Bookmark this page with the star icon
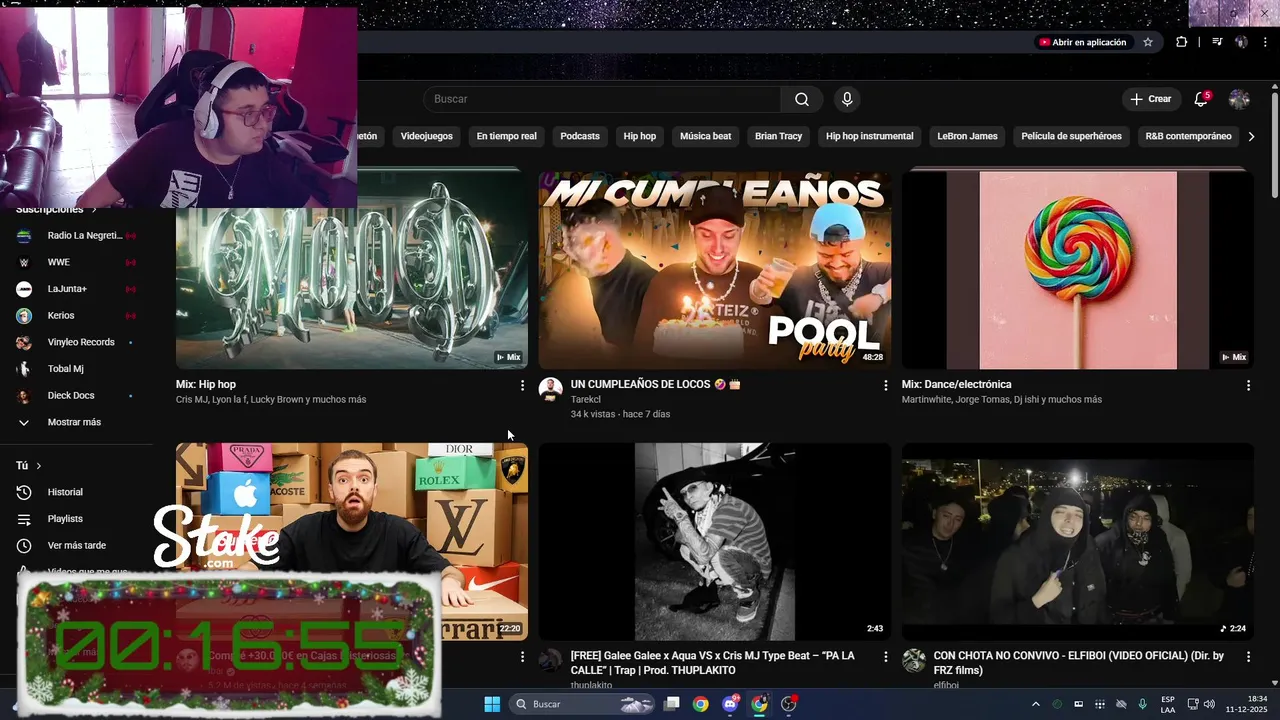Screen dimensions: 1280x720 point(1148,42)
